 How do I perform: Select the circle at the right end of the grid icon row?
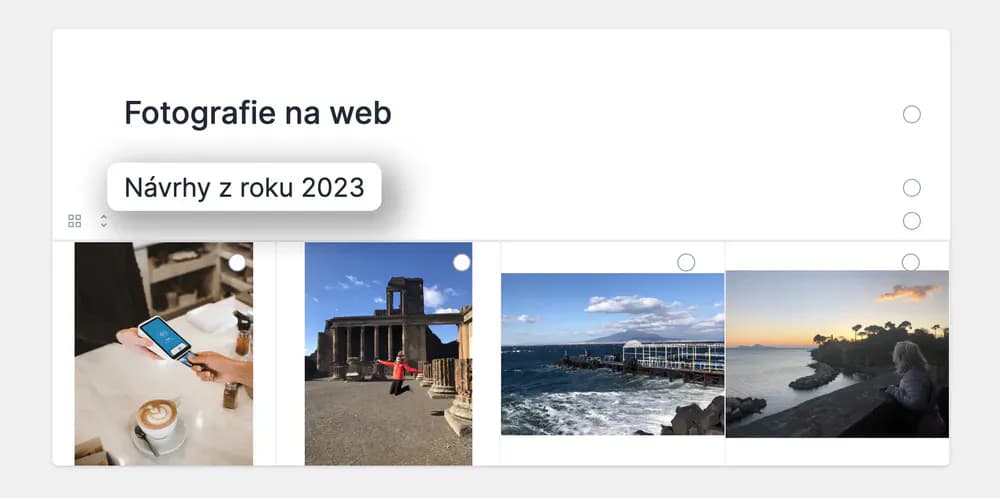pyautogui.click(x=911, y=221)
